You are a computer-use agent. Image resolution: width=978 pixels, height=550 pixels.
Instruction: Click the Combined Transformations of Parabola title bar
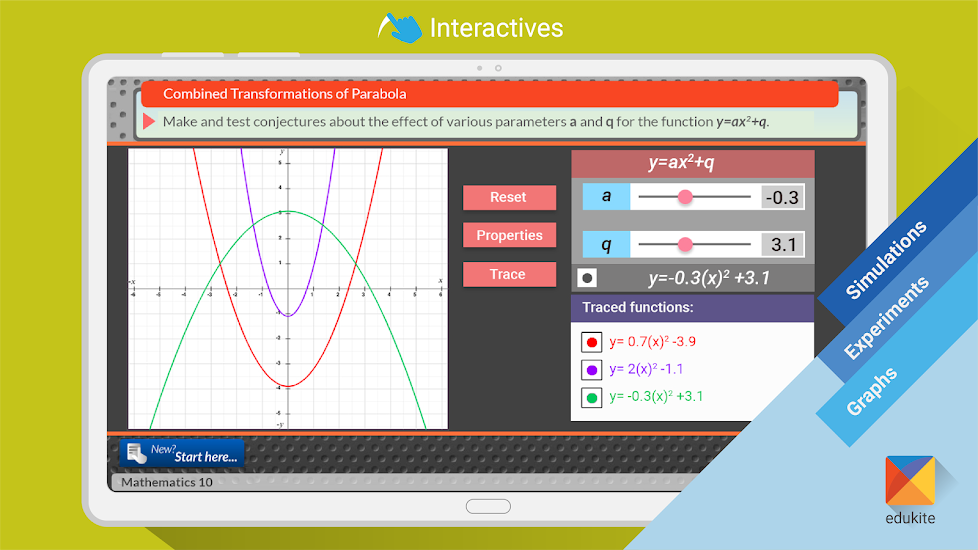(489, 94)
